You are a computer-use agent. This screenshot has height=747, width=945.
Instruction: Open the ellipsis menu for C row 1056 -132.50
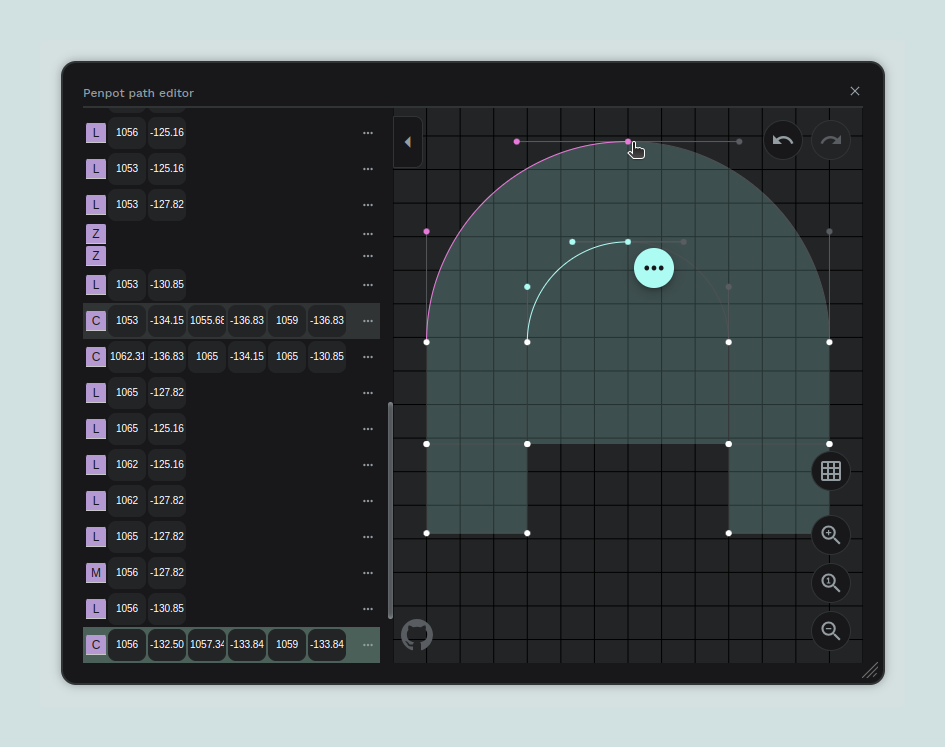368,645
